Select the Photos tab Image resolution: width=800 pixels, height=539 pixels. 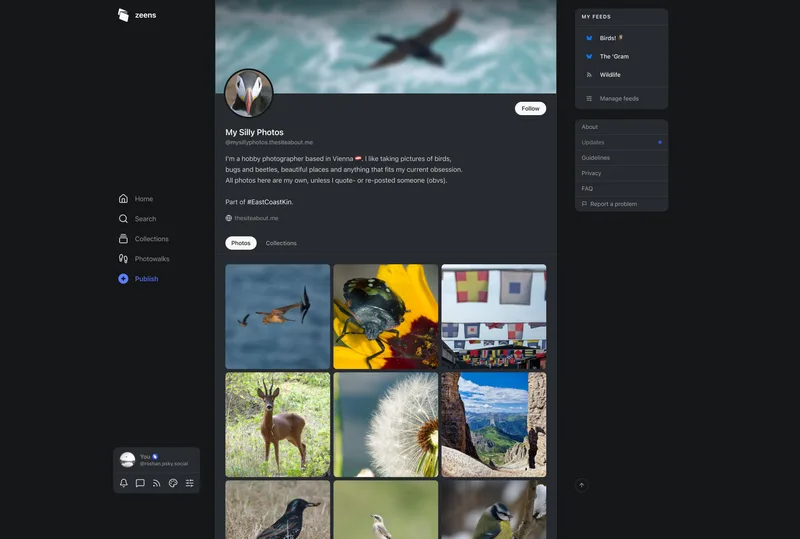241,243
